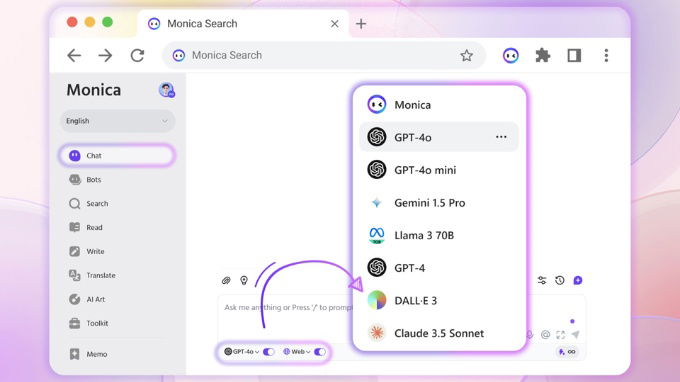Open the user profile avatar

point(167,90)
